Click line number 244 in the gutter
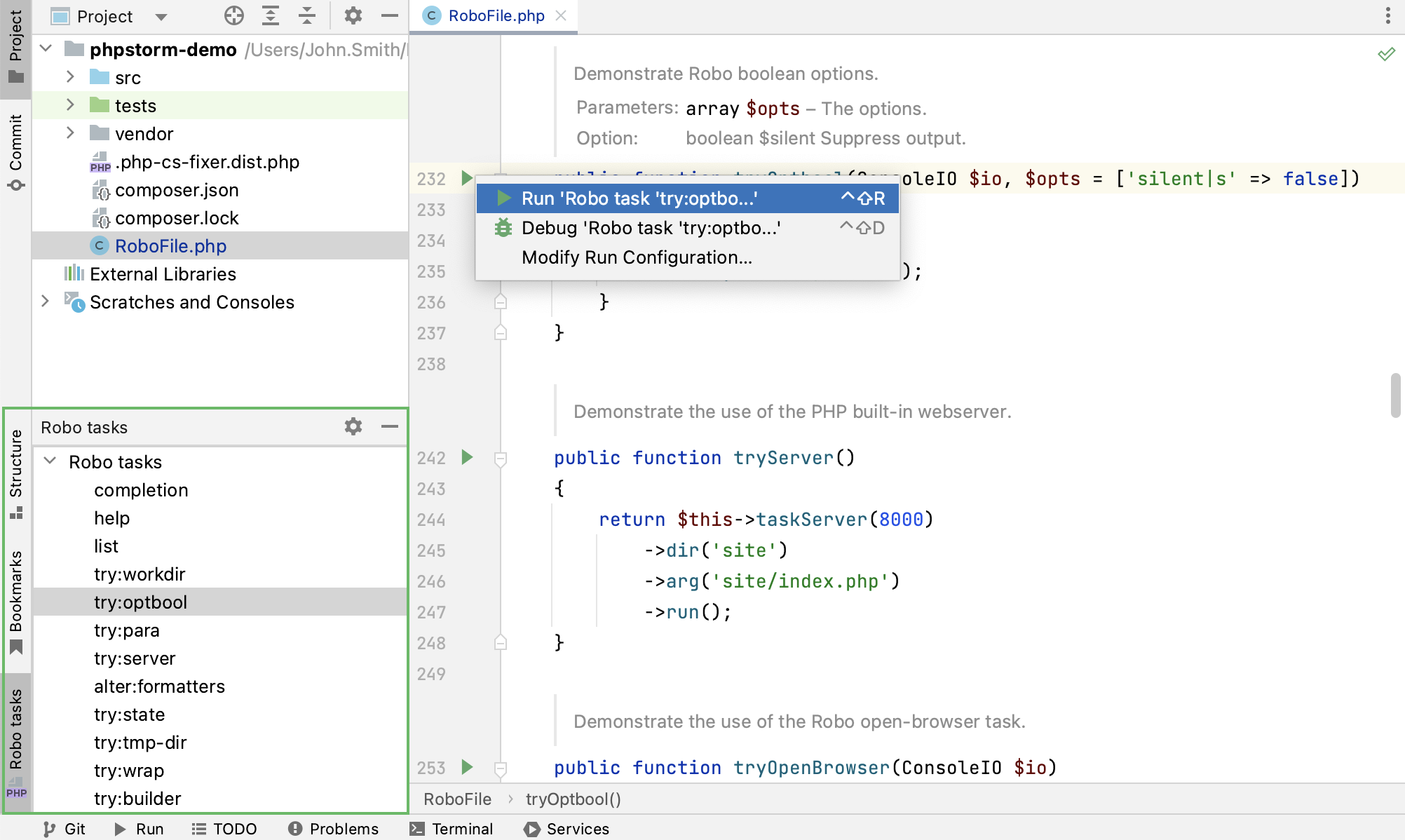The height and width of the screenshot is (840, 1405). pos(431,520)
